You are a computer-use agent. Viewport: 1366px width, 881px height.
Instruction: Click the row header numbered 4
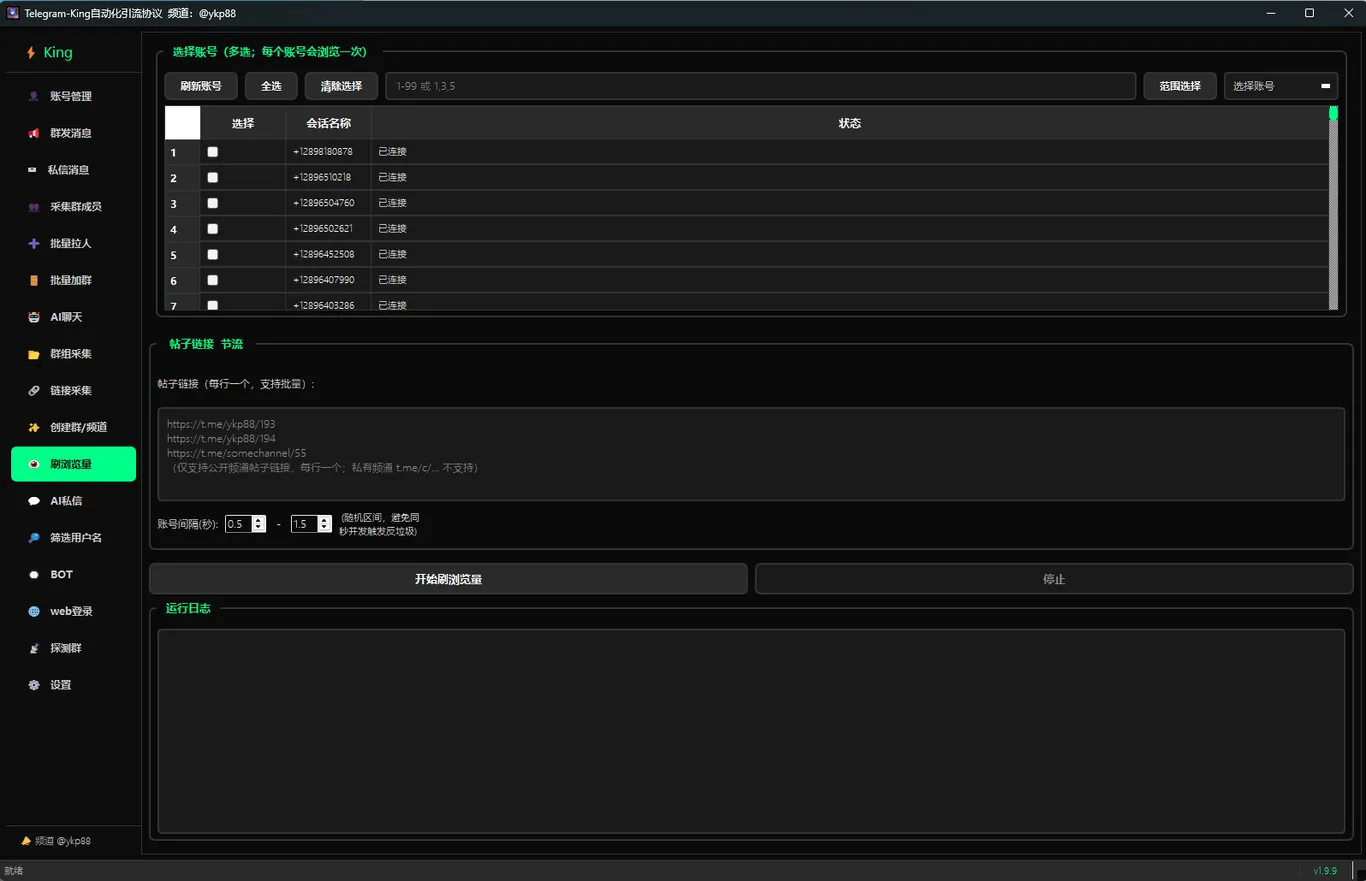click(183, 229)
